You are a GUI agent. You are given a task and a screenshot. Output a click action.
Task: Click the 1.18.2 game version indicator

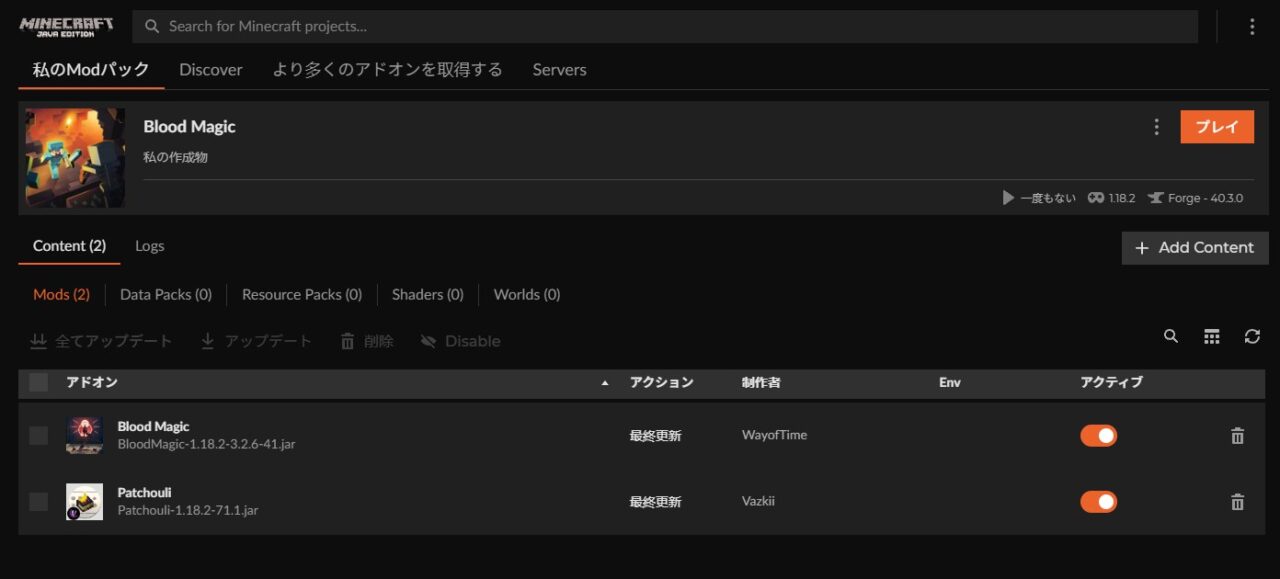click(1111, 198)
